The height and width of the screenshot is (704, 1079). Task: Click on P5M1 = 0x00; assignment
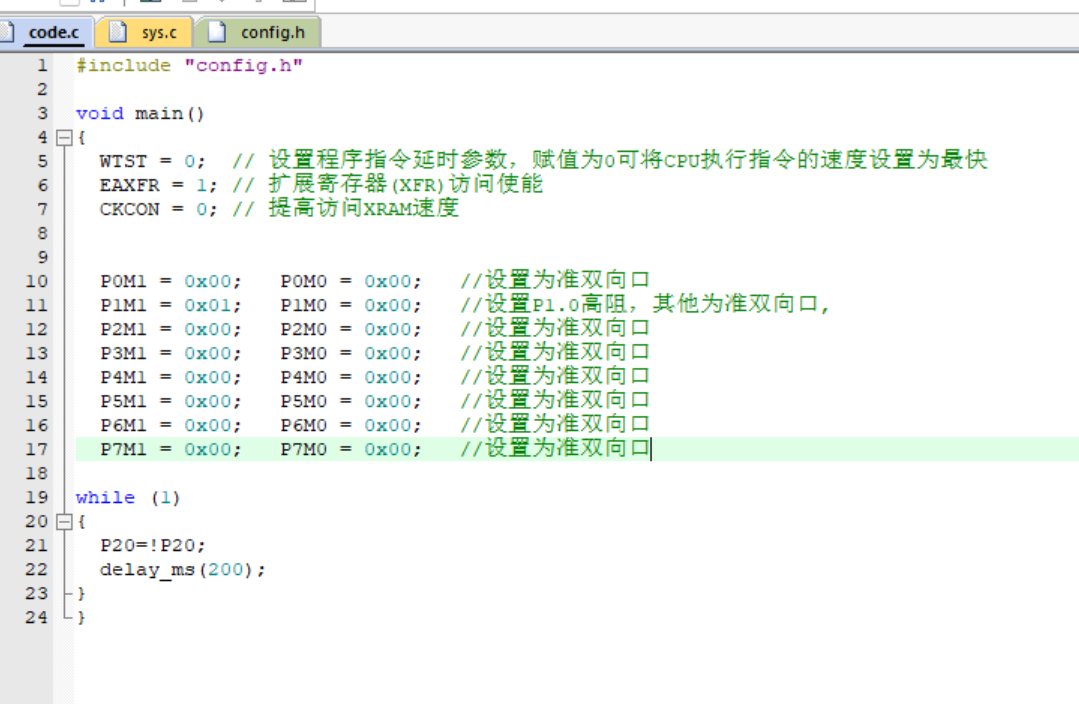pos(171,401)
